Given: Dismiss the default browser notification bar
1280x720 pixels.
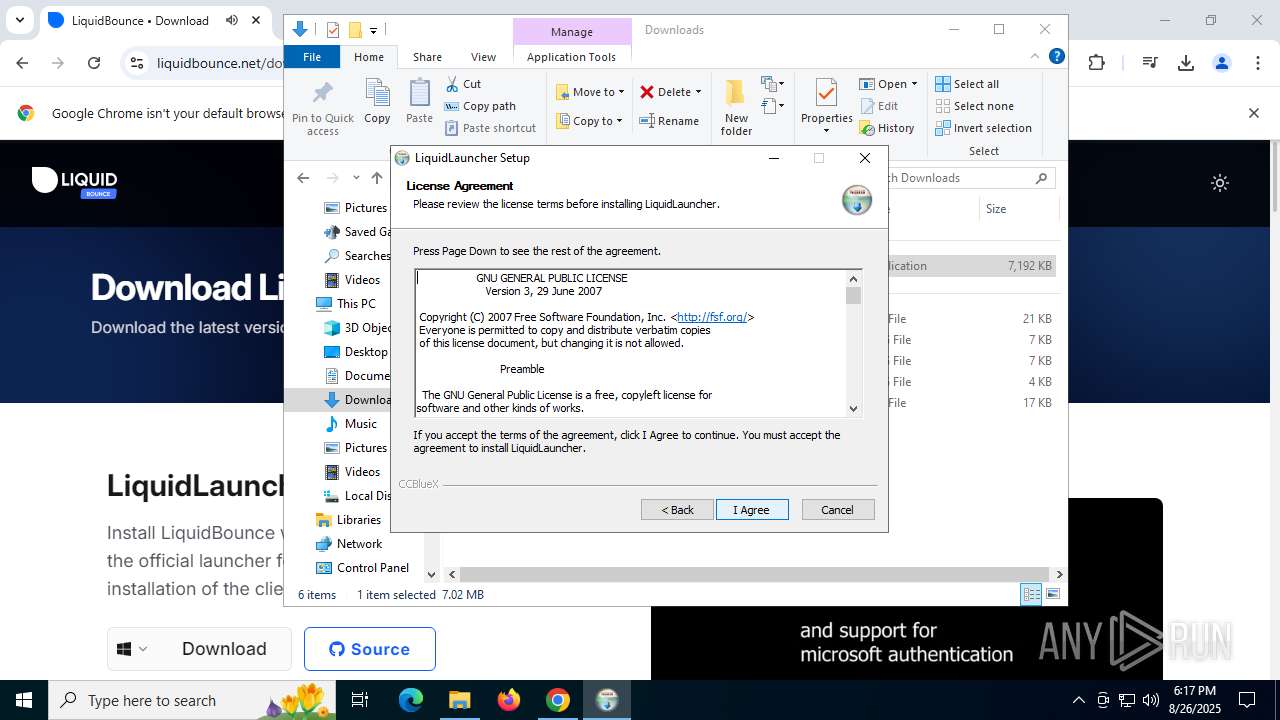Looking at the screenshot, I should [1254, 113].
